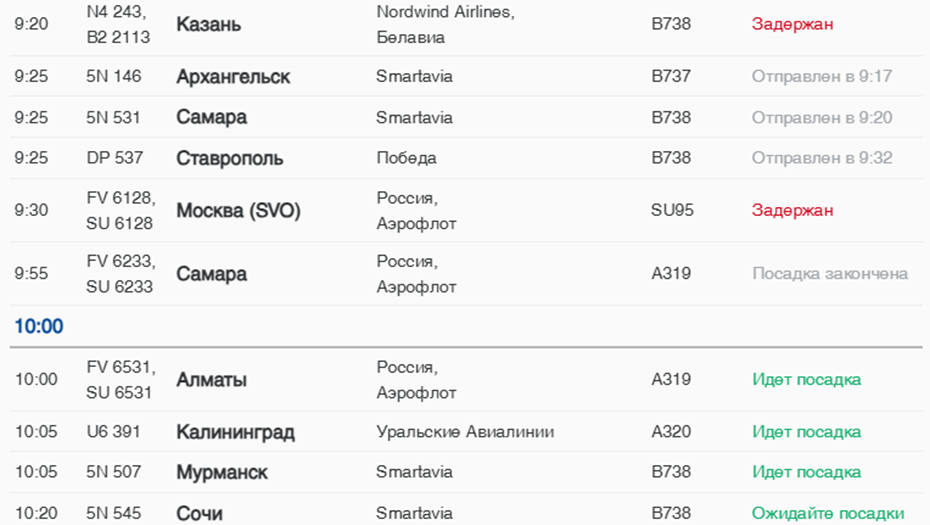Open Москва (SVO) destination link
Viewport: 930px width, 525px height.
[x=238, y=211]
